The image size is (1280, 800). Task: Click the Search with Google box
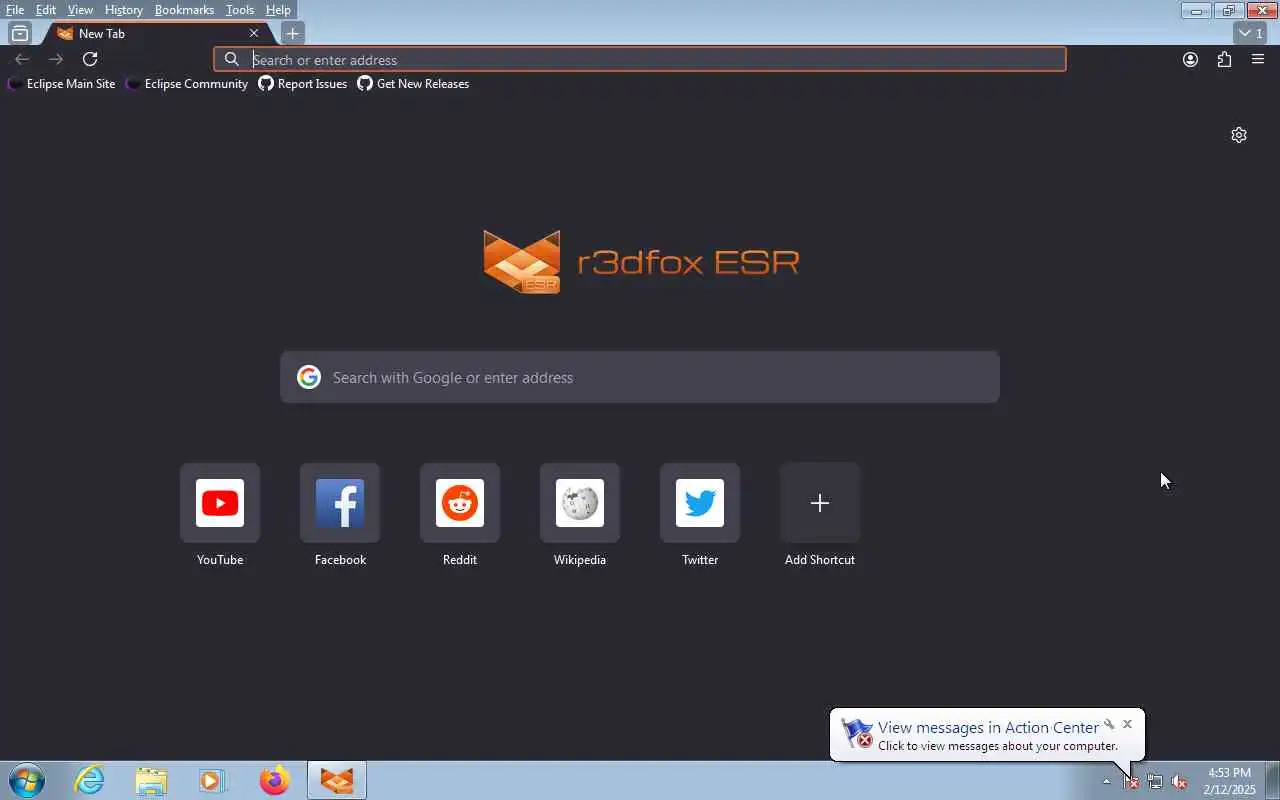pyautogui.click(x=640, y=377)
